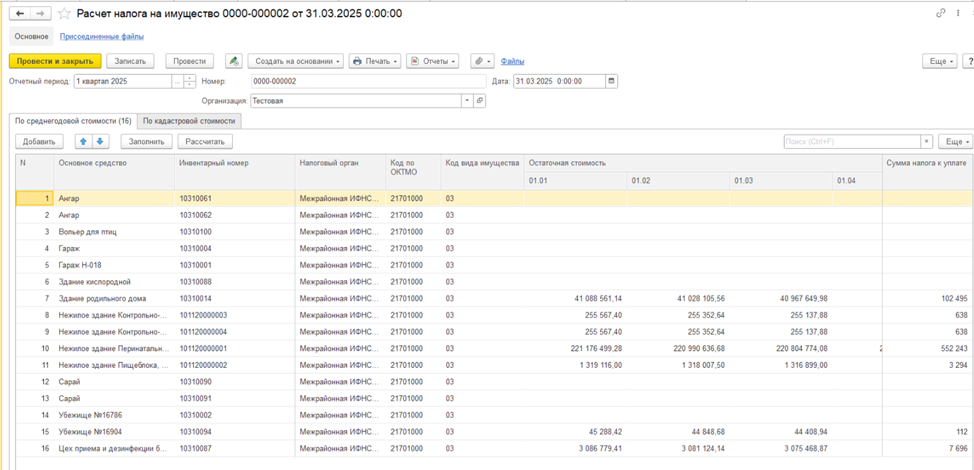Copy document link using chain icon
This screenshot has width=974, height=470.
point(940,13)
